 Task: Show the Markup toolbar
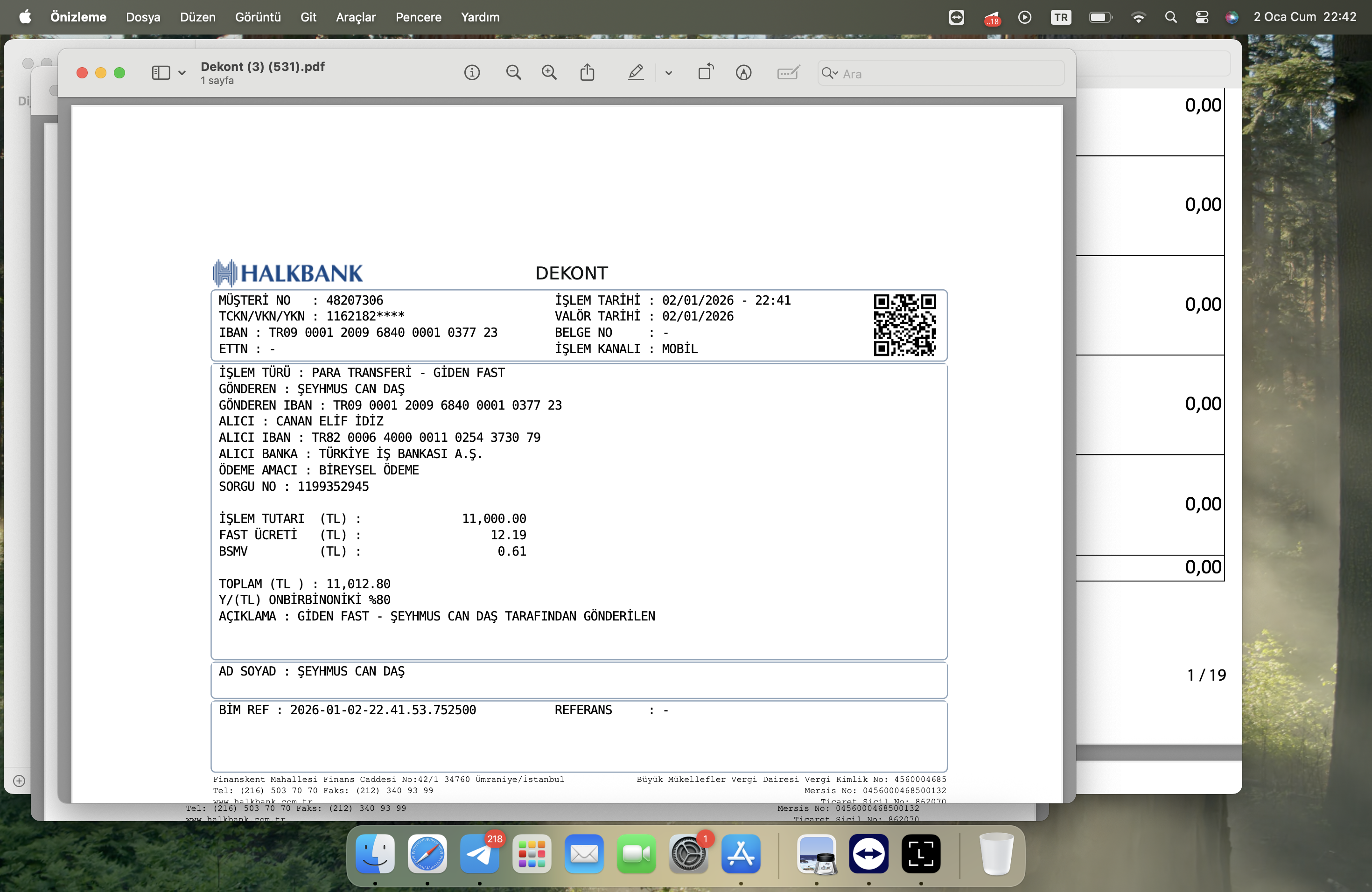coord(744,73)
